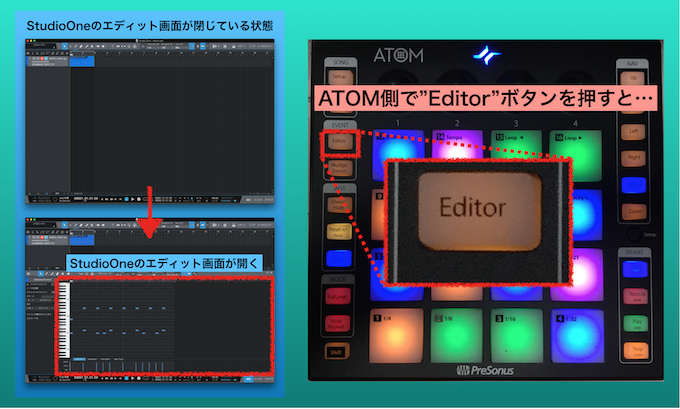
Task: Open Mix view button in upper window bottom-right
Action: 258,200
